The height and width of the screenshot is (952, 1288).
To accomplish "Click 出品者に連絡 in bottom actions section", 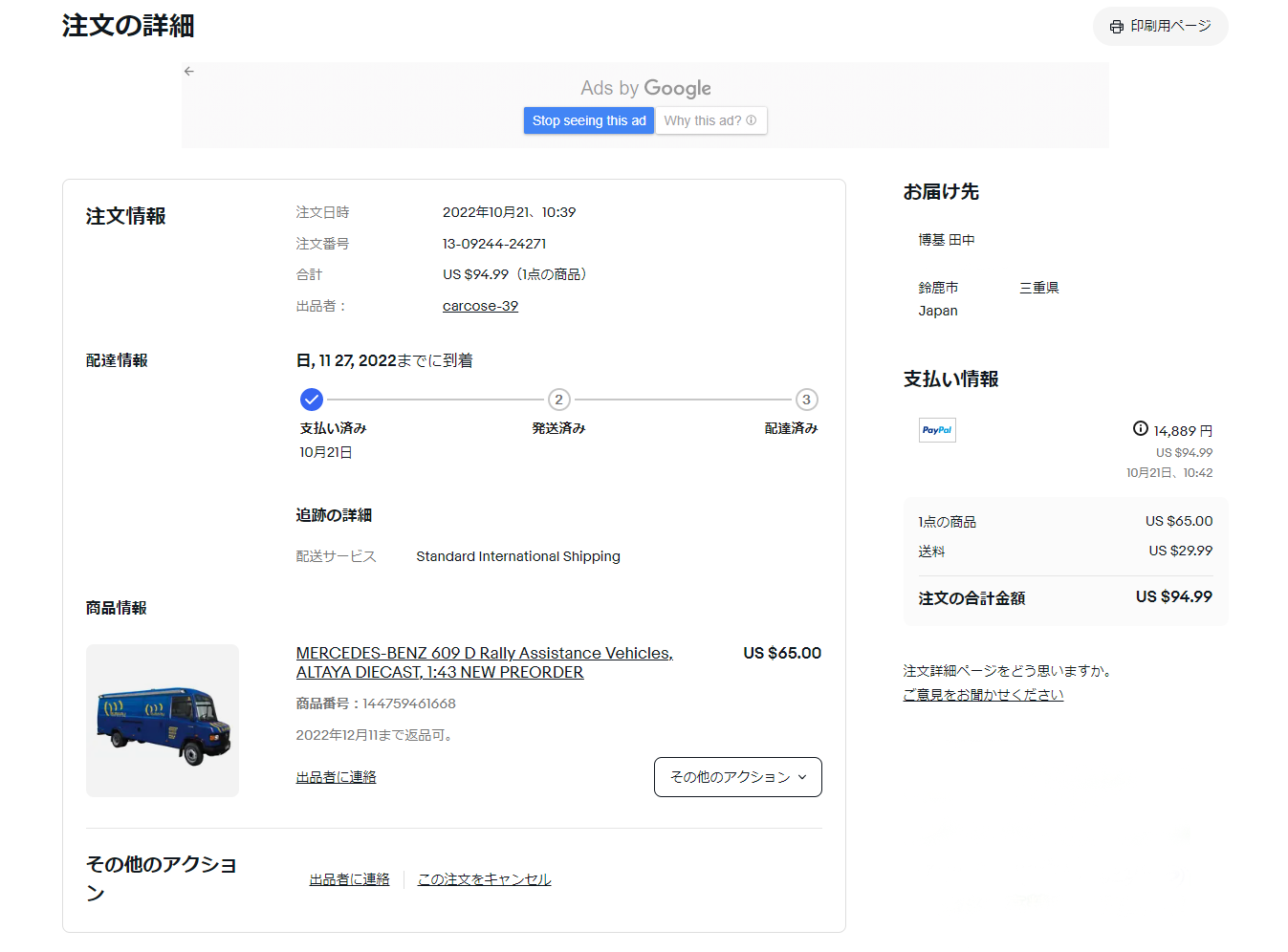I will pos(349,879).
